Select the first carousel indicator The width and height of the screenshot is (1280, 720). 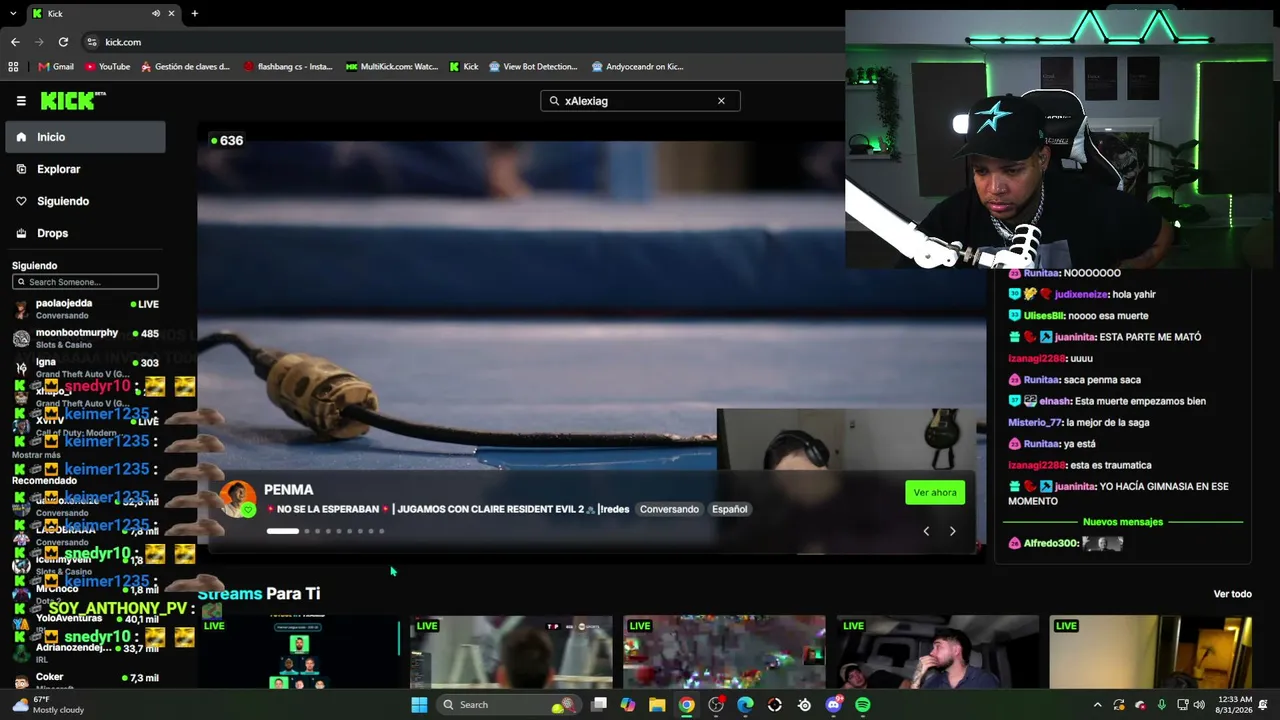click(283, 531)
